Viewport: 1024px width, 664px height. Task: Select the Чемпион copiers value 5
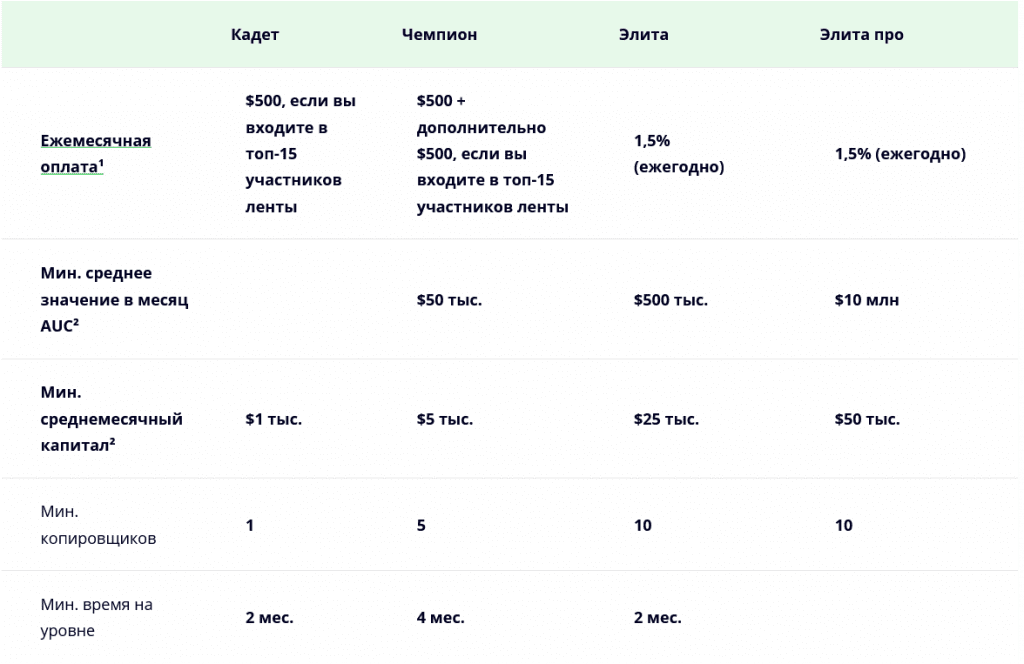click(421, 525)
